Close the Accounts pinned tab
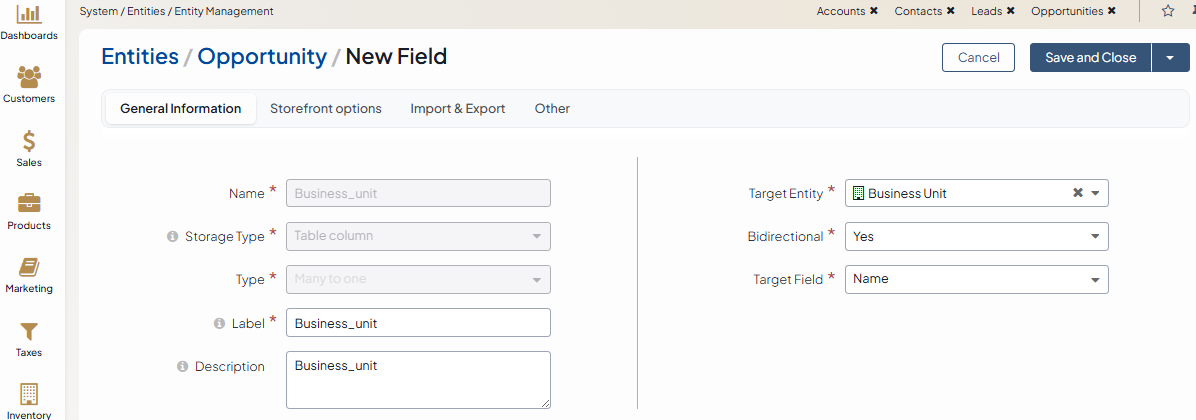 (874, 11)
